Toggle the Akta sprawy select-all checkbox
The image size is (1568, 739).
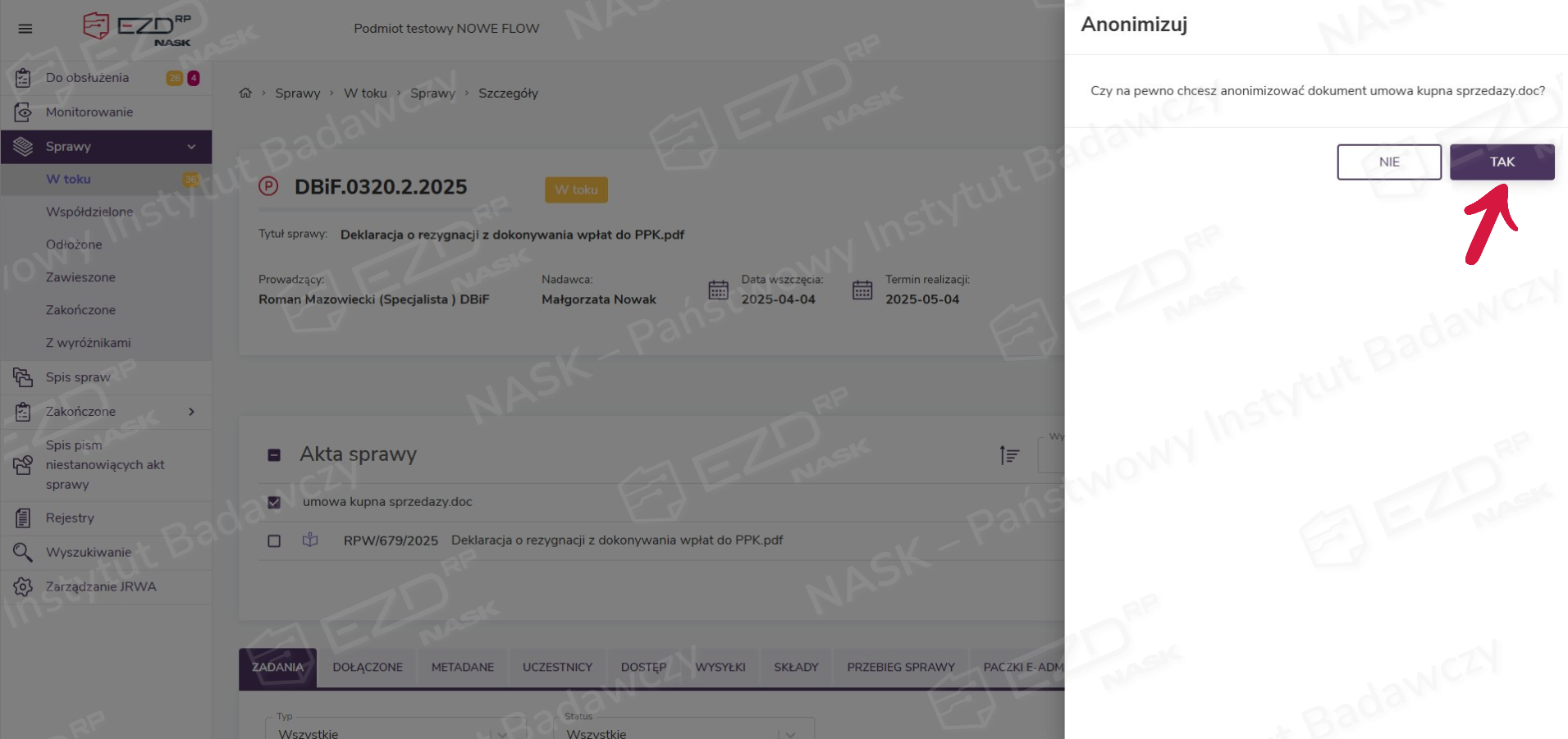pyautogui.click(x=274, y=455)
